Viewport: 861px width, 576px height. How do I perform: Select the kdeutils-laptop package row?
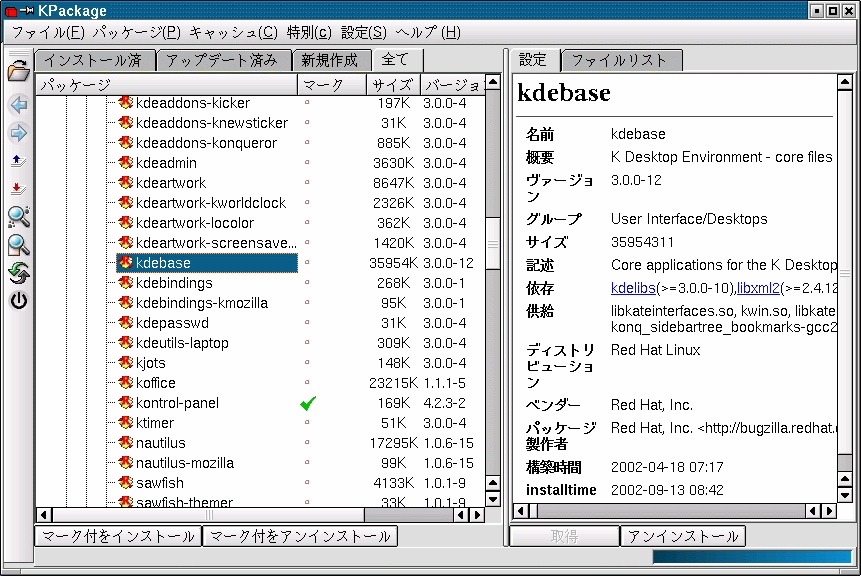182,343
